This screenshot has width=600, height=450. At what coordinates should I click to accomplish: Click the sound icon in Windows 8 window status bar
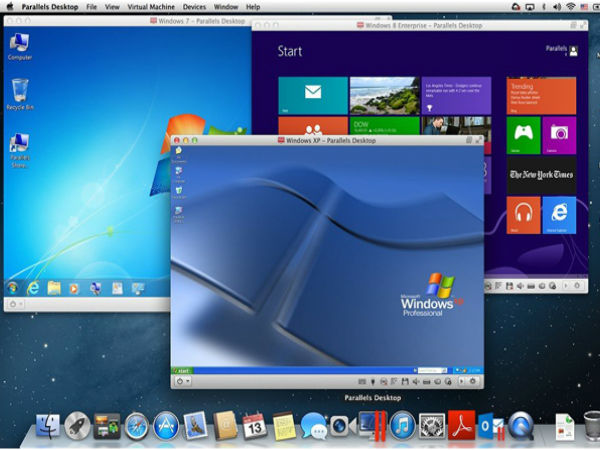[x=520, y=286]
